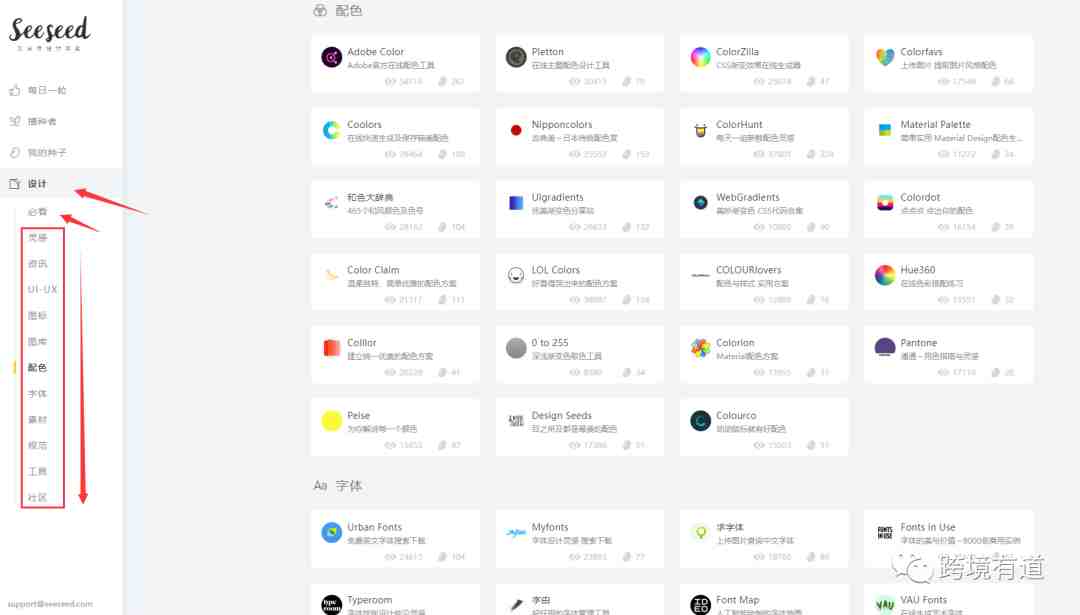This screenshot has width=1080, height=615.
Task: Click the Urban Fonts icon
Action: (331, 532)
